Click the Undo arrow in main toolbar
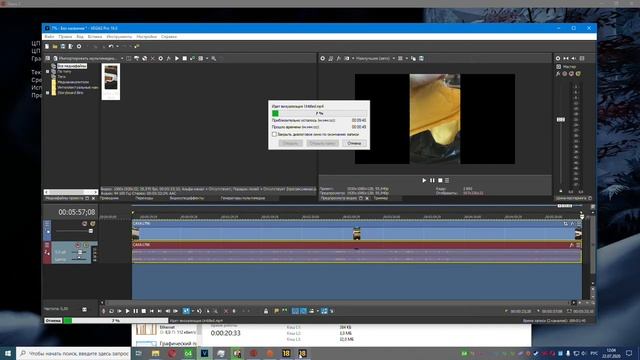The image size is (640, 360). [x=111, y=47]
